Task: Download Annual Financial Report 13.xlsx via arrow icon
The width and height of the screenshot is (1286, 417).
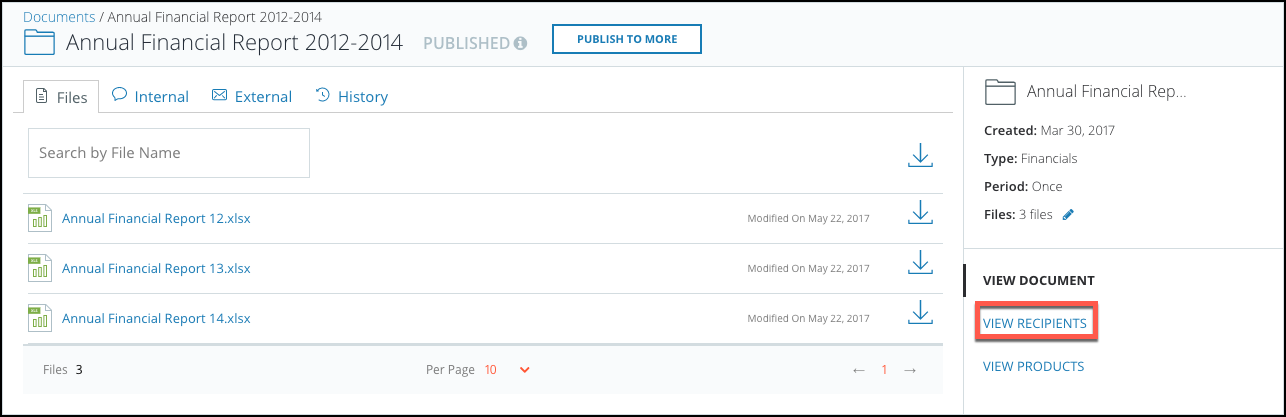Action: click(x=920, y=264)
